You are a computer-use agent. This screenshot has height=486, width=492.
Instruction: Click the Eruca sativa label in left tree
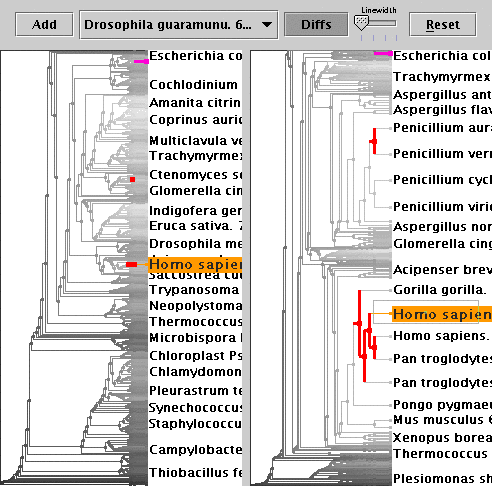(x=195, y=226)
